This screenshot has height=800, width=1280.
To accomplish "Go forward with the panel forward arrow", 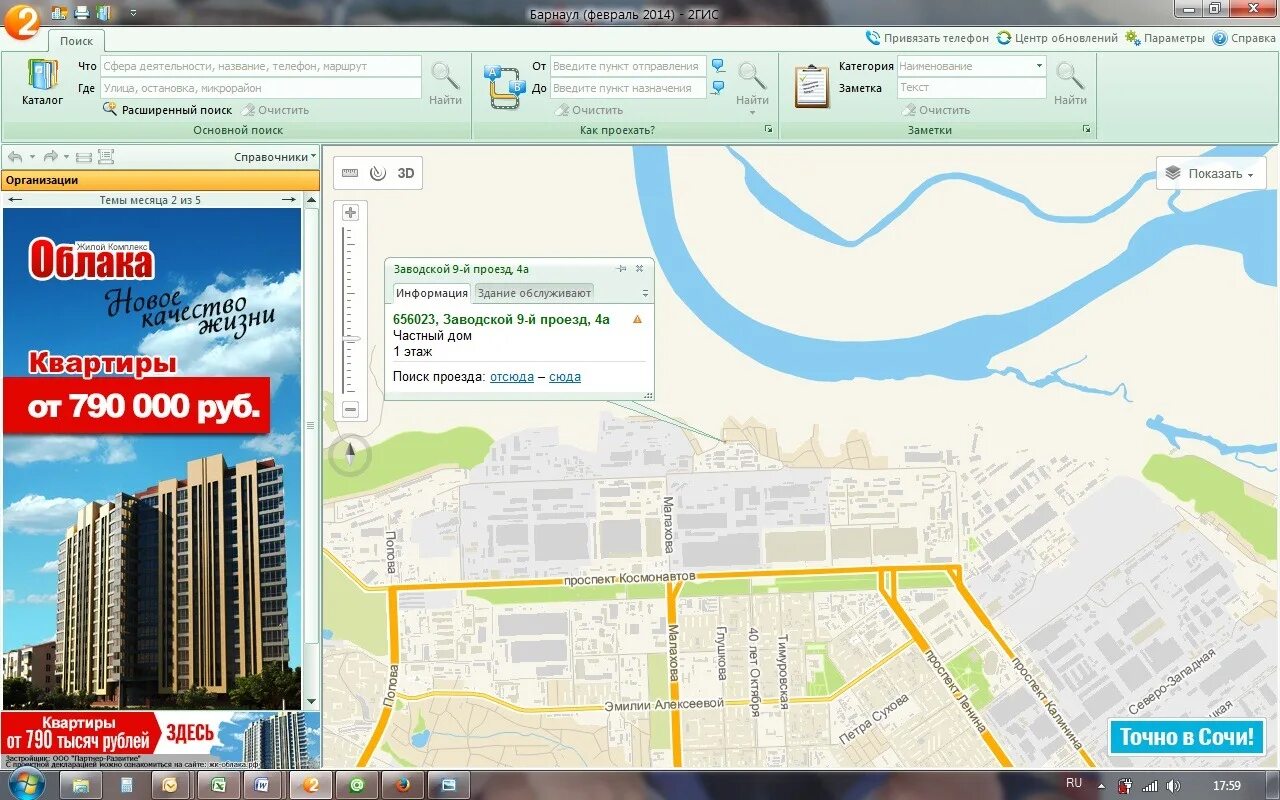I will tap(50, 157).
